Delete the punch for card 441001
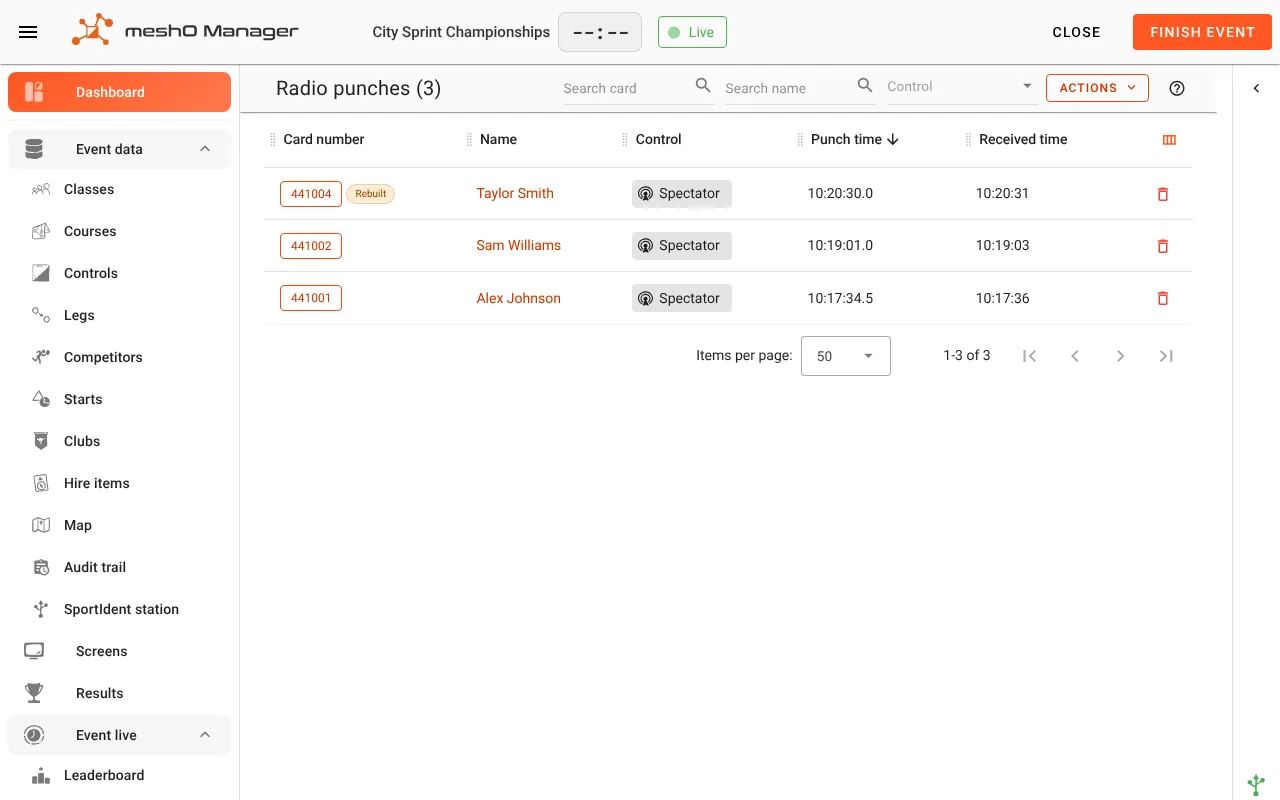Viewport: 1280px width, 800px height. 1162,298
